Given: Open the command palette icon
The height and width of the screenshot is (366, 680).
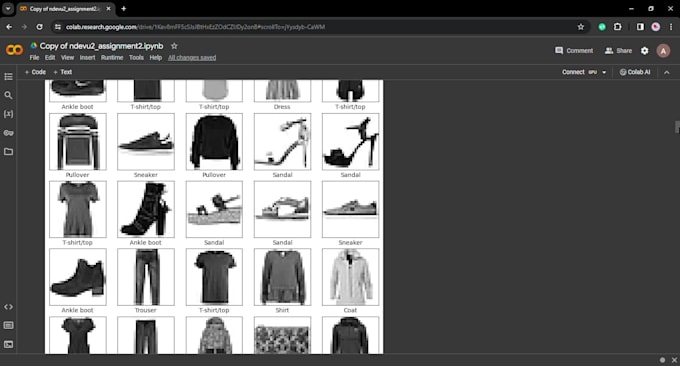Looking at the screenshot, I should point(8,325).
